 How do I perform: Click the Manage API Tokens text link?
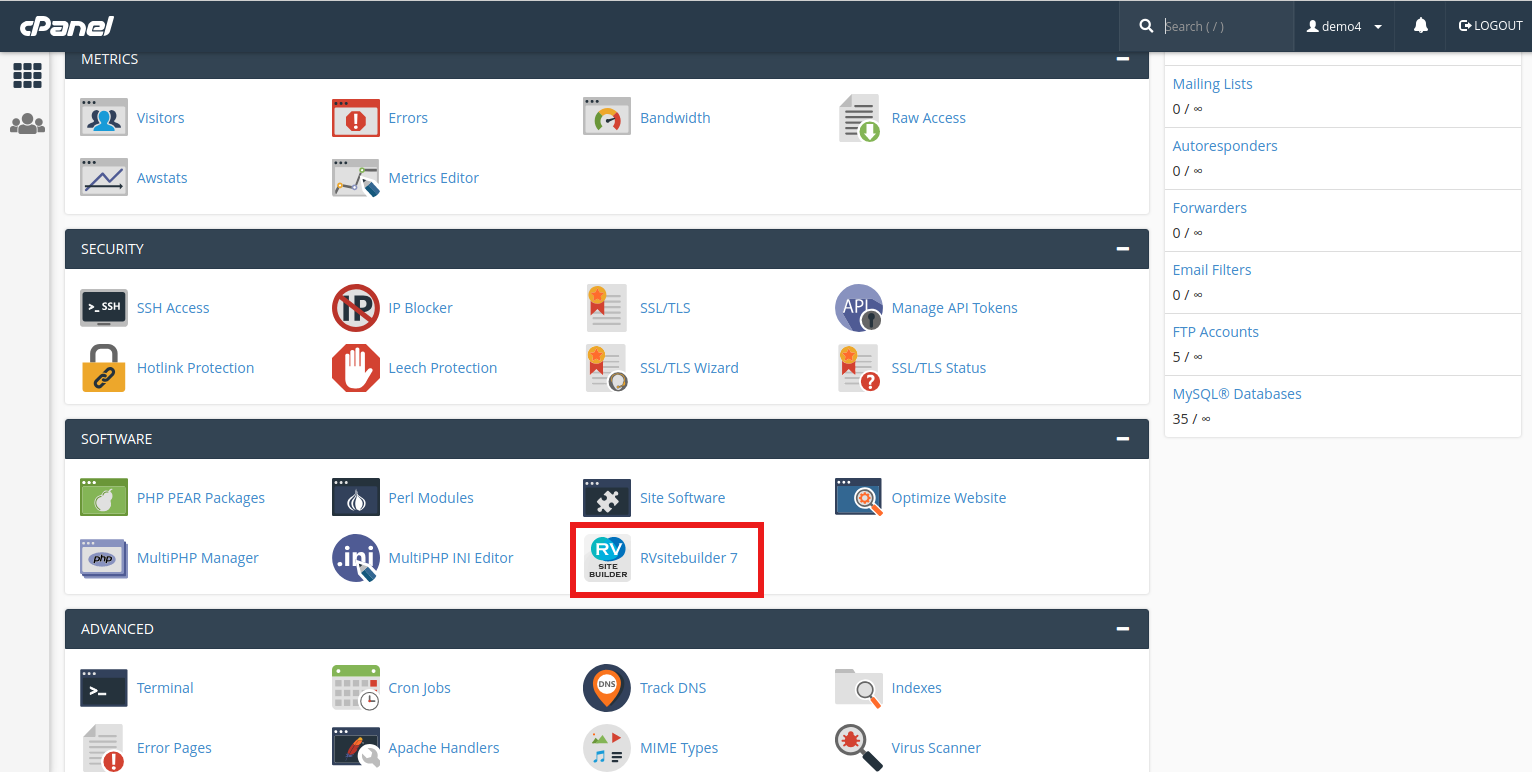[955, 308]
